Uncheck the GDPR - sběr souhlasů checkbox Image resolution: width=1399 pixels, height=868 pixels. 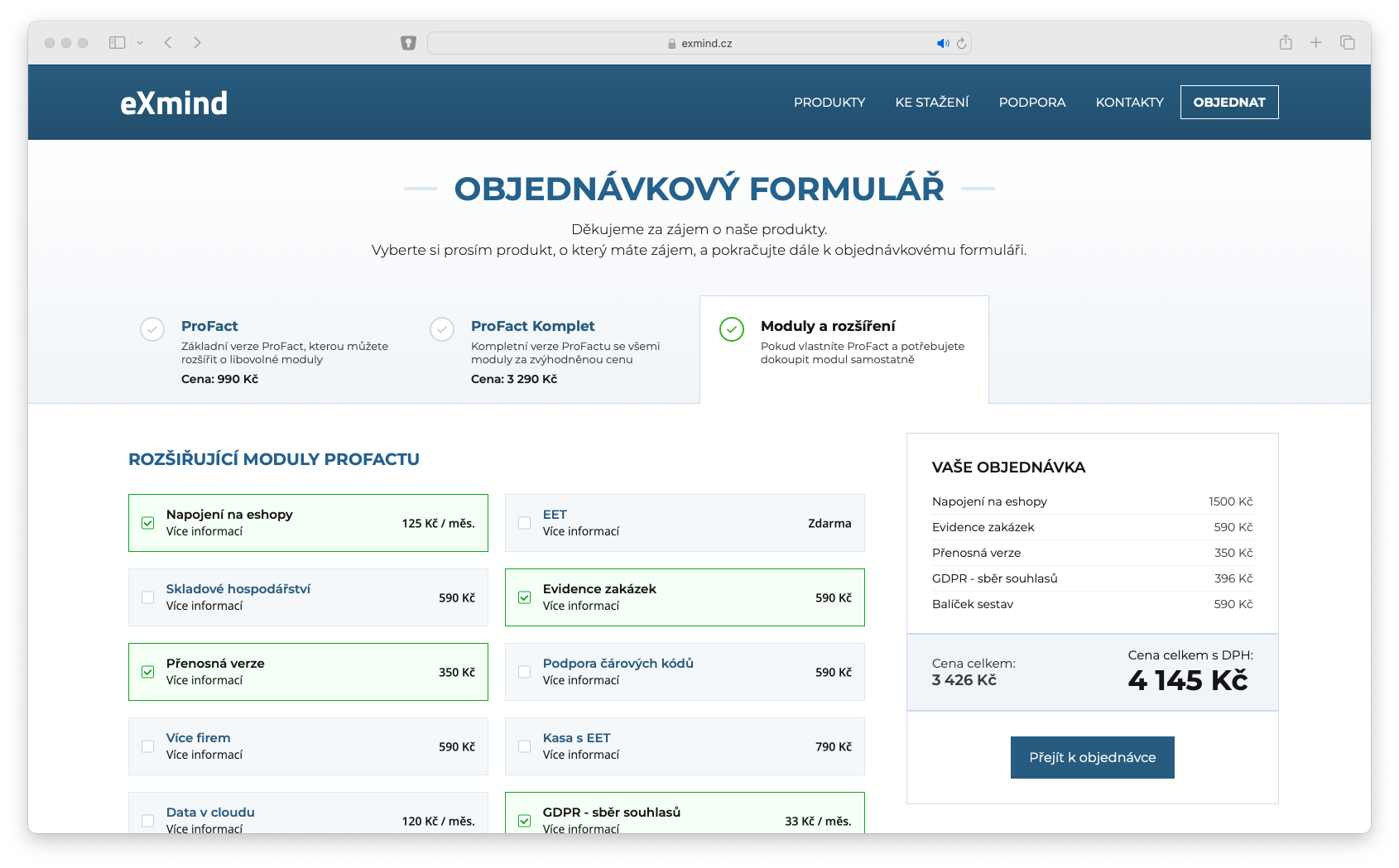[525, 821]
